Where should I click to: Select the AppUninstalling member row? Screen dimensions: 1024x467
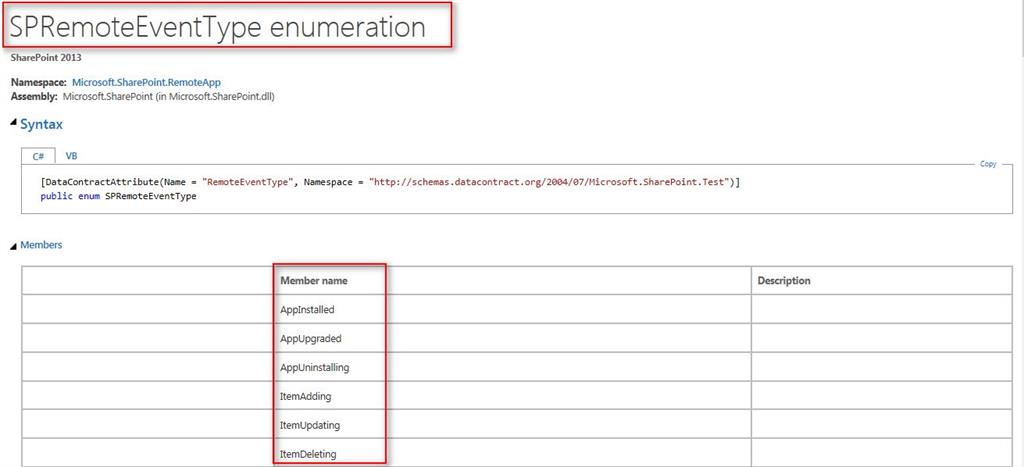coord(315,367)
